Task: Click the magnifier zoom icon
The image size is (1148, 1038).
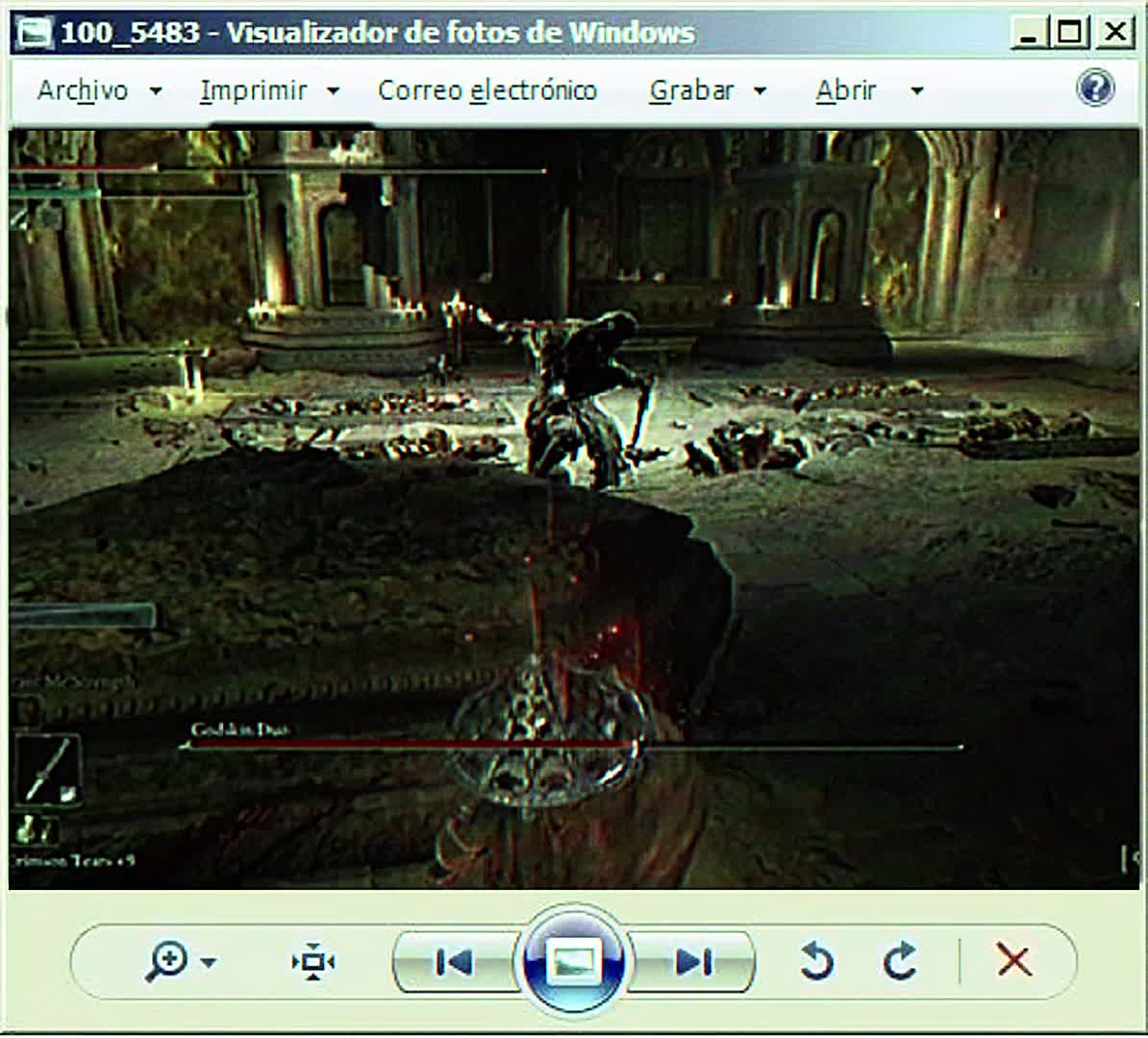Action: coord(167,961)
